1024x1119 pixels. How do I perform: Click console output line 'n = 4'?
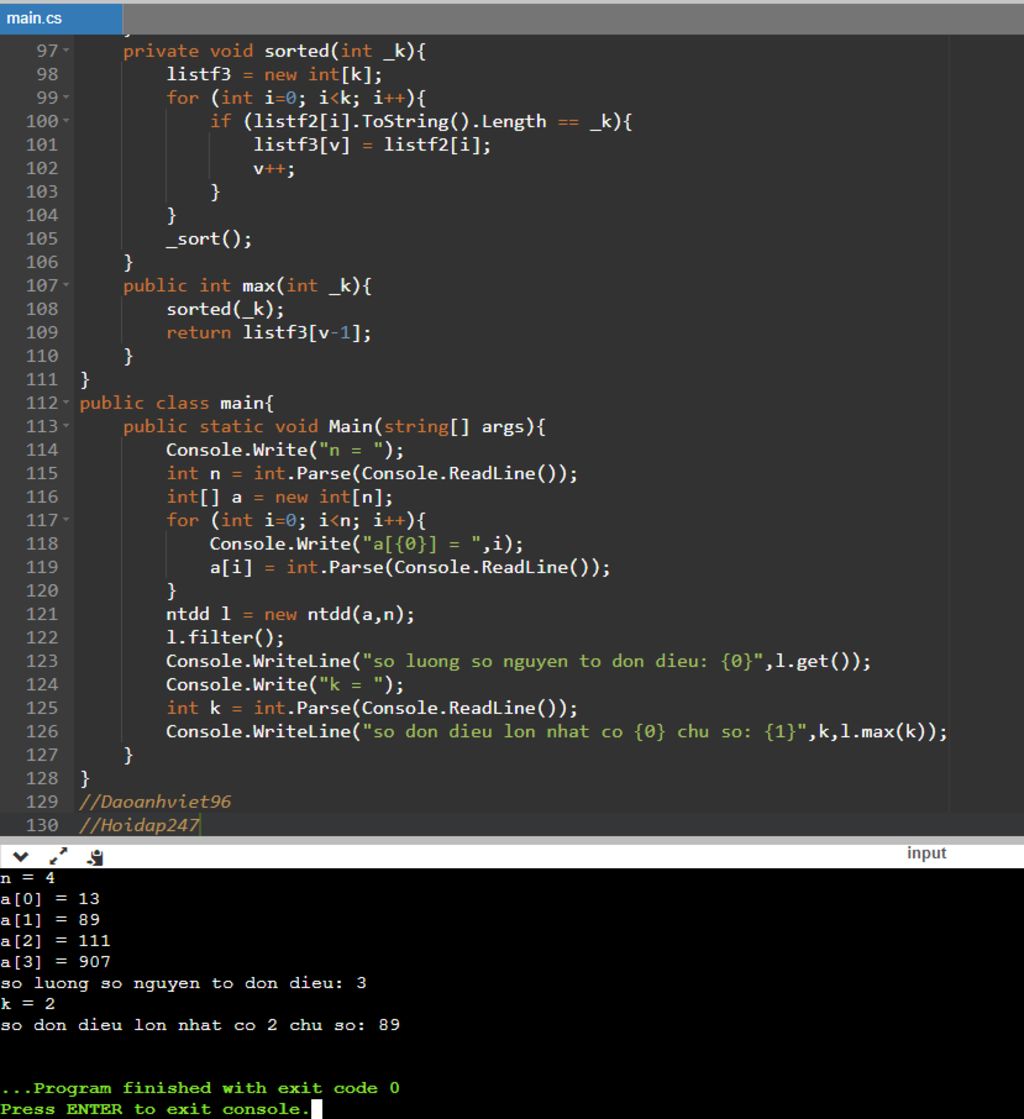click(27, 878)
